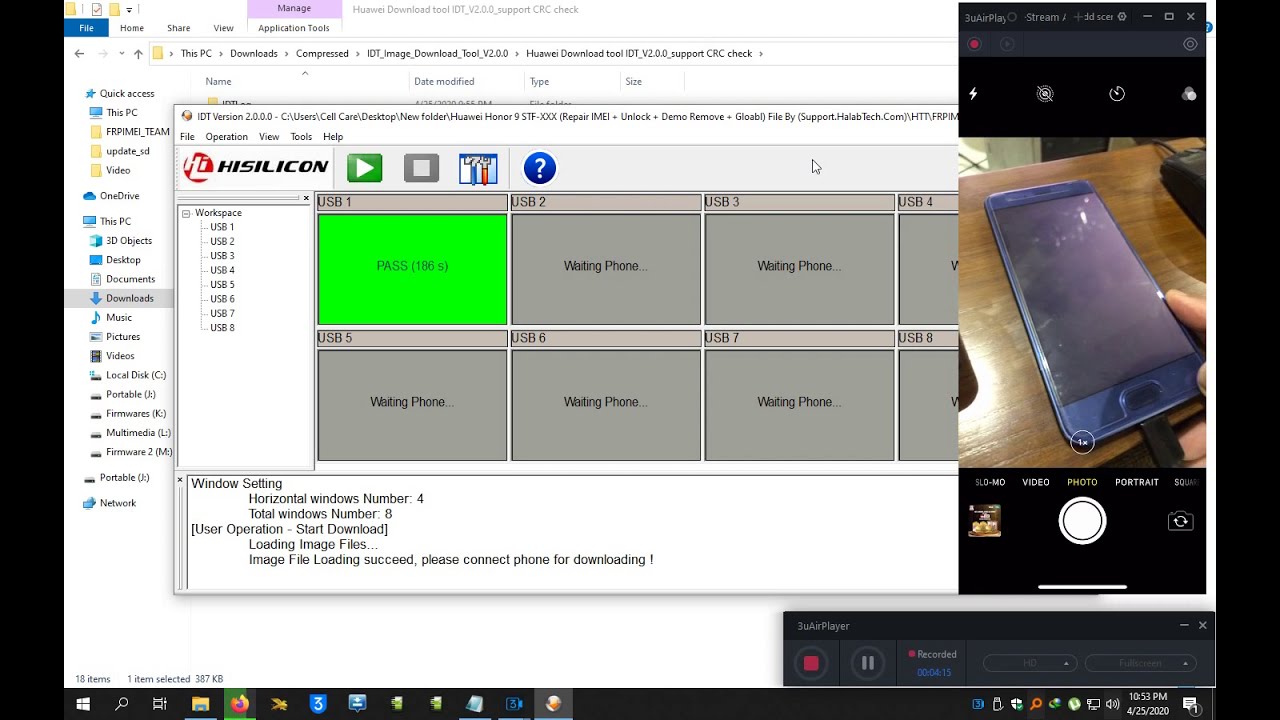Select USB 2 in Workspace tree
Viewport: 1280px width, 720px height.
tap(222, 241)
